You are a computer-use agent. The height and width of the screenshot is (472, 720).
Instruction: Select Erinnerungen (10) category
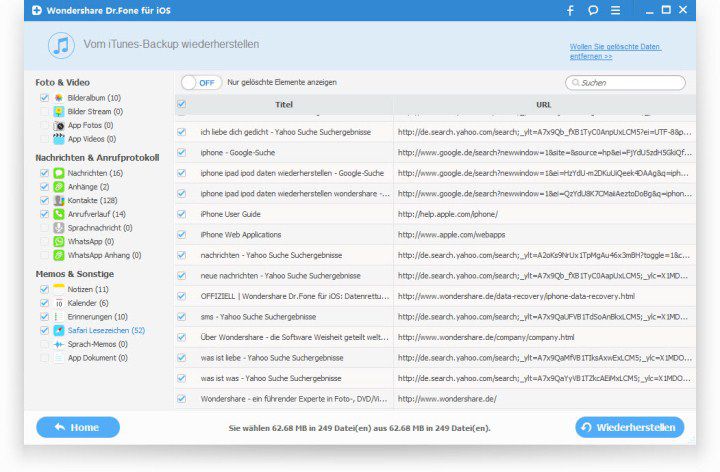point(97,317)
